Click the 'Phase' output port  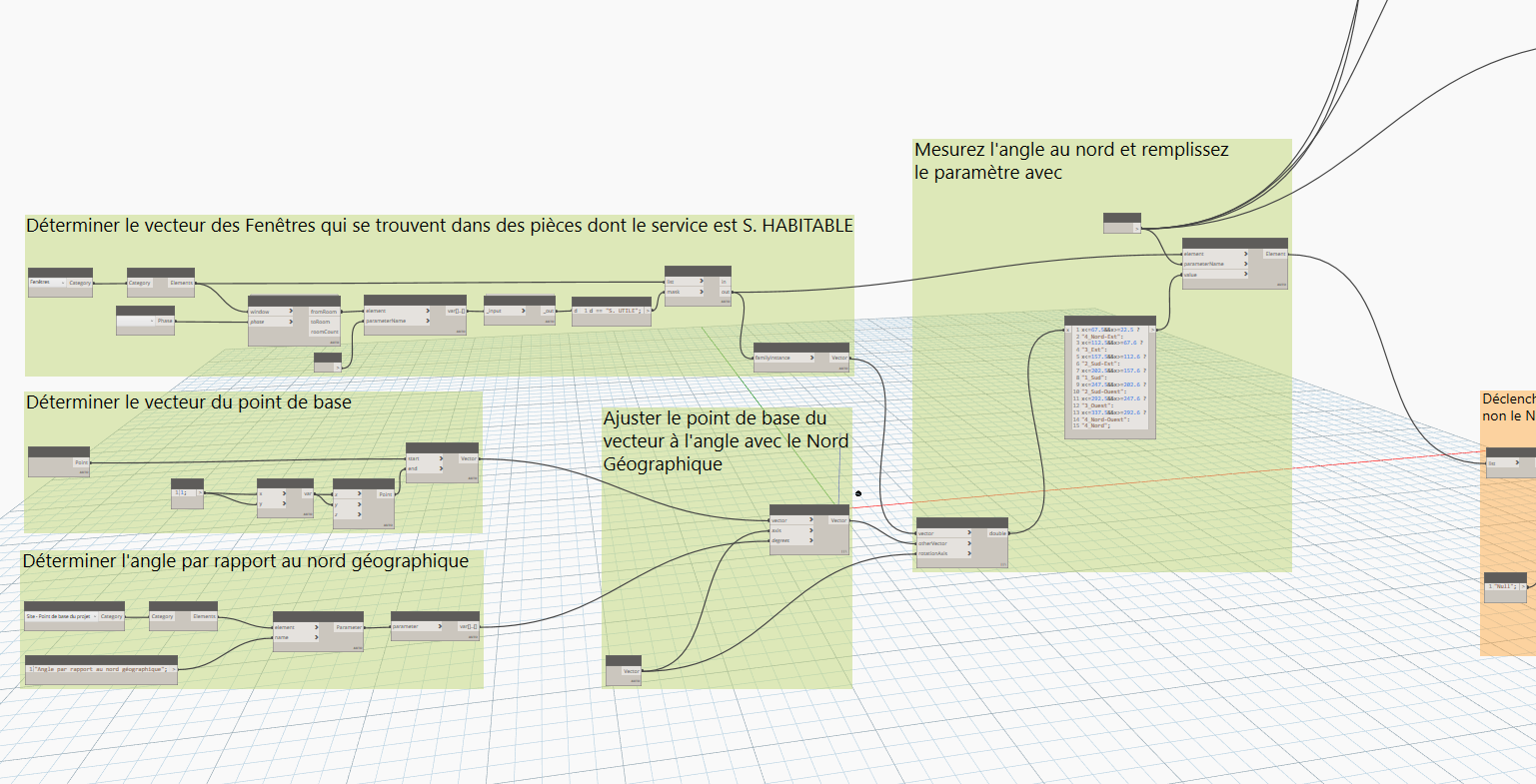coord(164,321)
